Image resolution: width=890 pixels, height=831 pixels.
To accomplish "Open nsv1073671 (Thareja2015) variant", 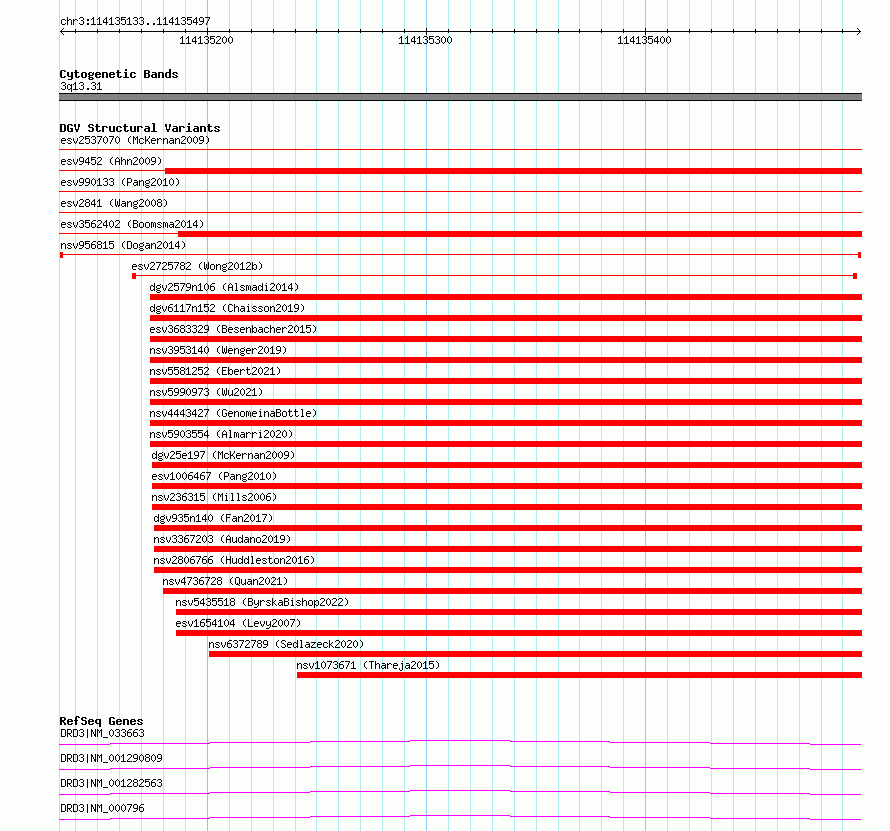I will (368, 665).
